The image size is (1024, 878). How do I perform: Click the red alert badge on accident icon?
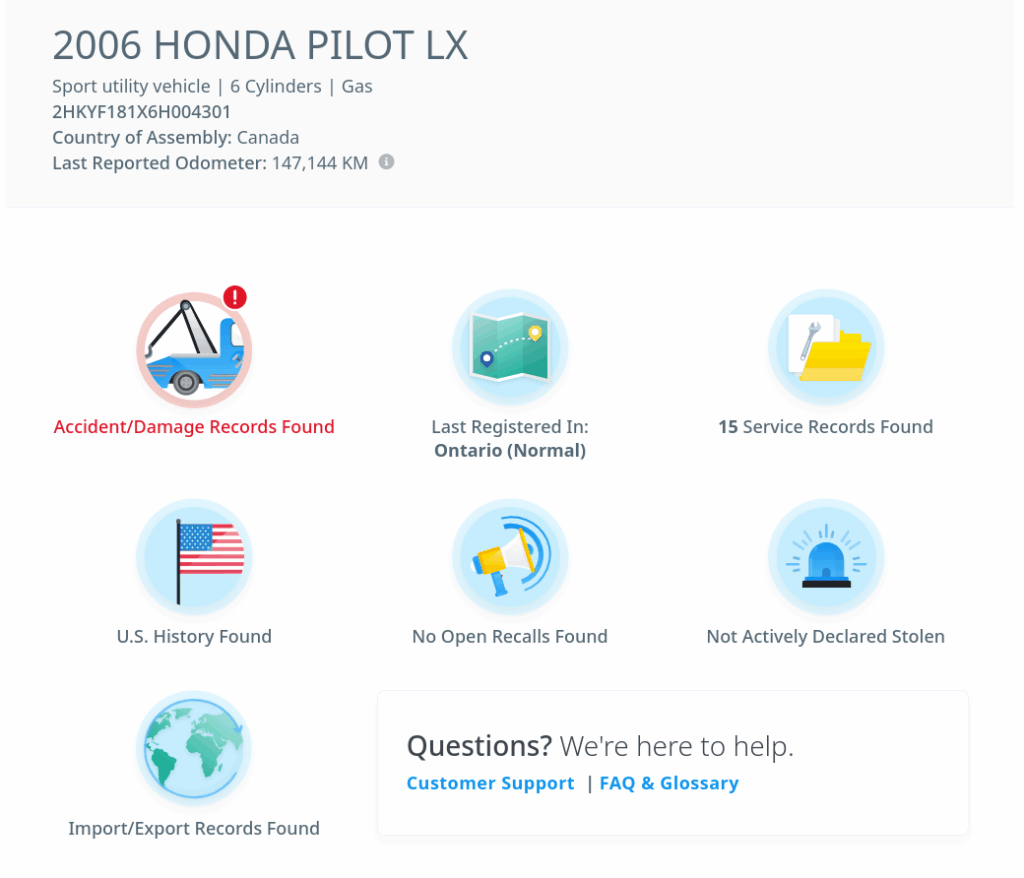coord(234,297)
